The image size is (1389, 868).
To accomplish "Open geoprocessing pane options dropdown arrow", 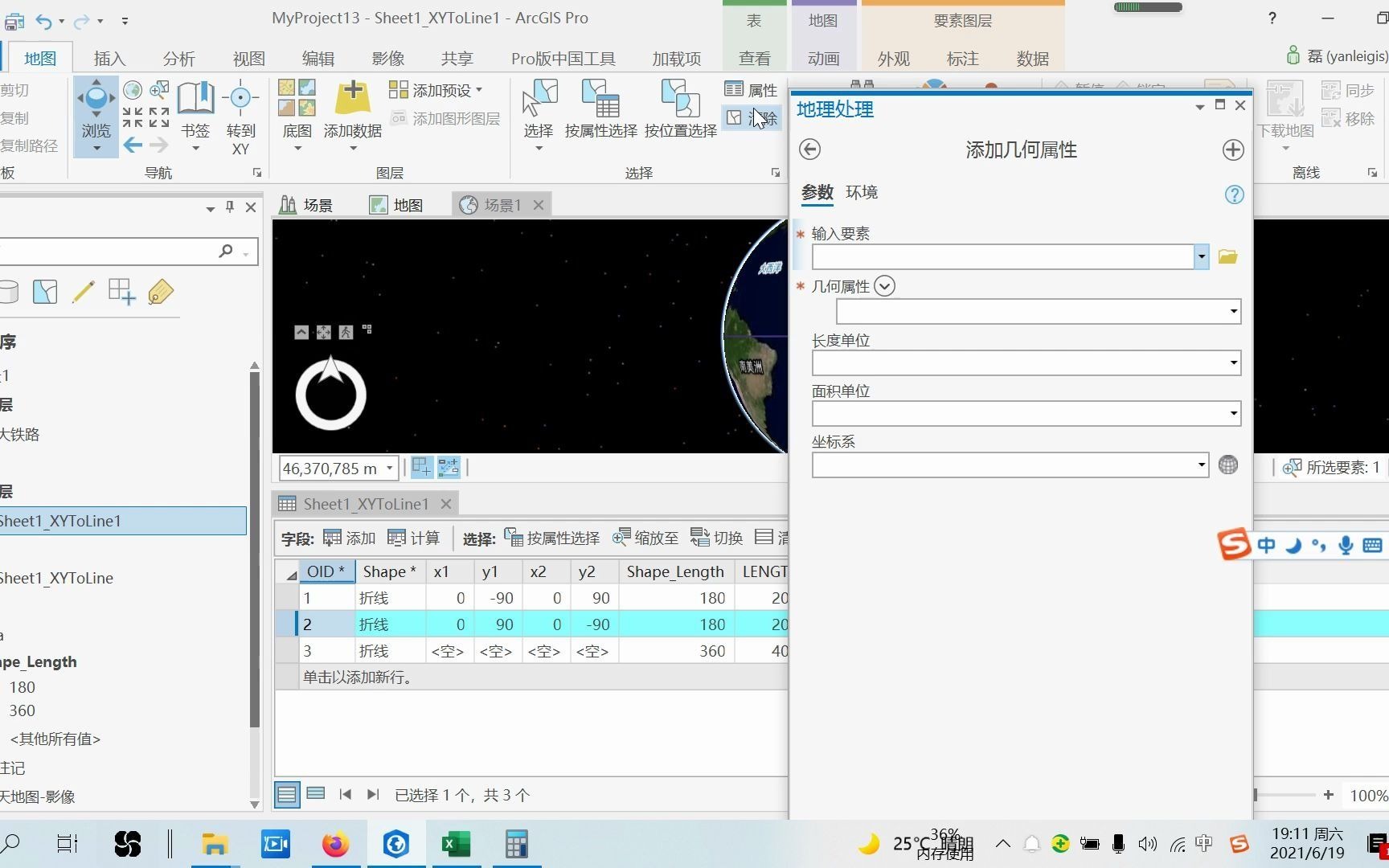I will pos(1199,106).
